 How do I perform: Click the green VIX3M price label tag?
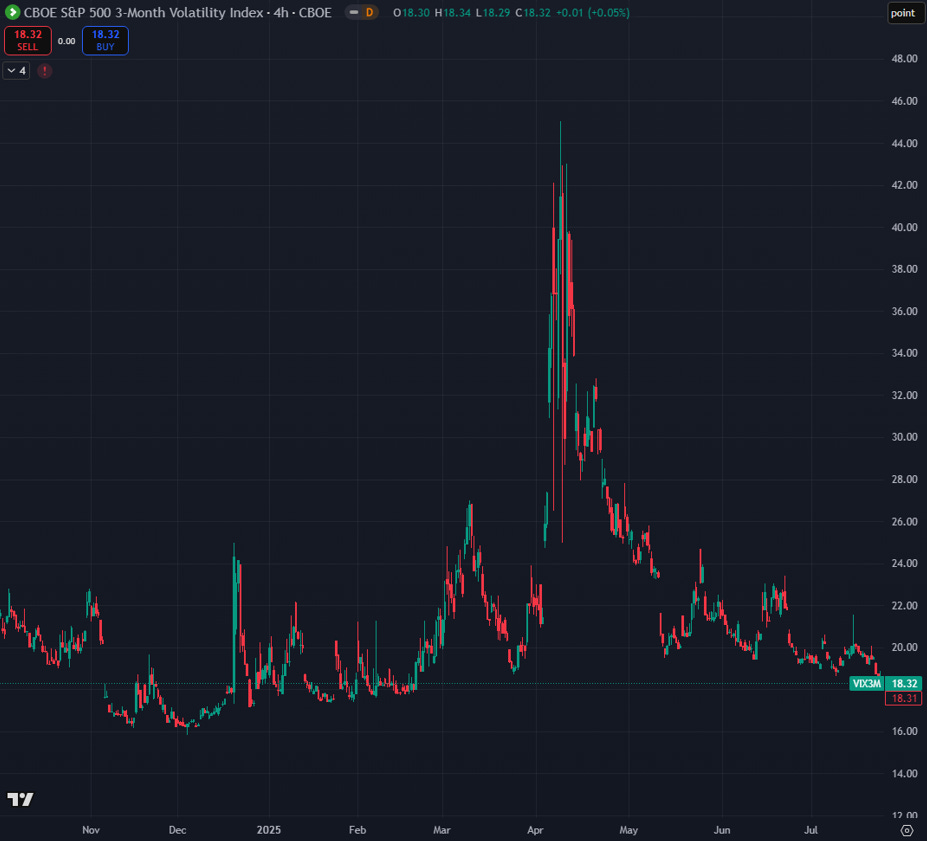pos(867,683)
